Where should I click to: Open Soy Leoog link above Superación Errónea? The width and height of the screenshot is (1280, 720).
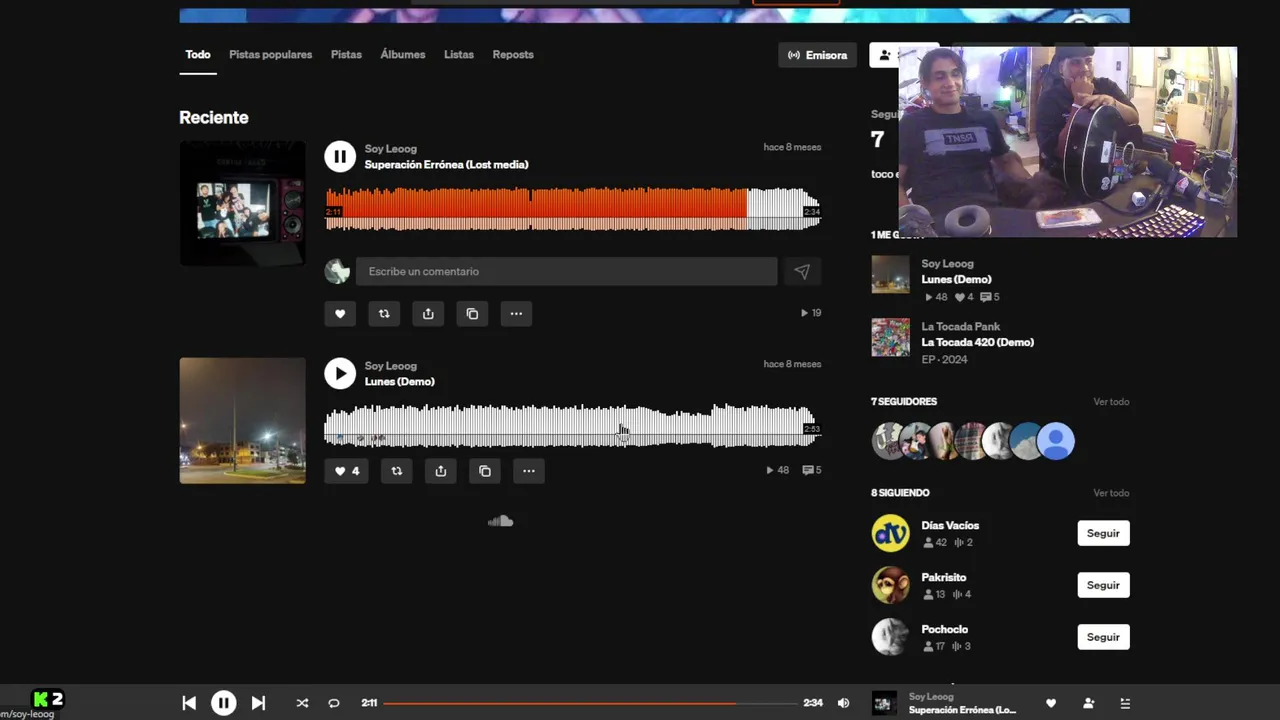(390, 149)
